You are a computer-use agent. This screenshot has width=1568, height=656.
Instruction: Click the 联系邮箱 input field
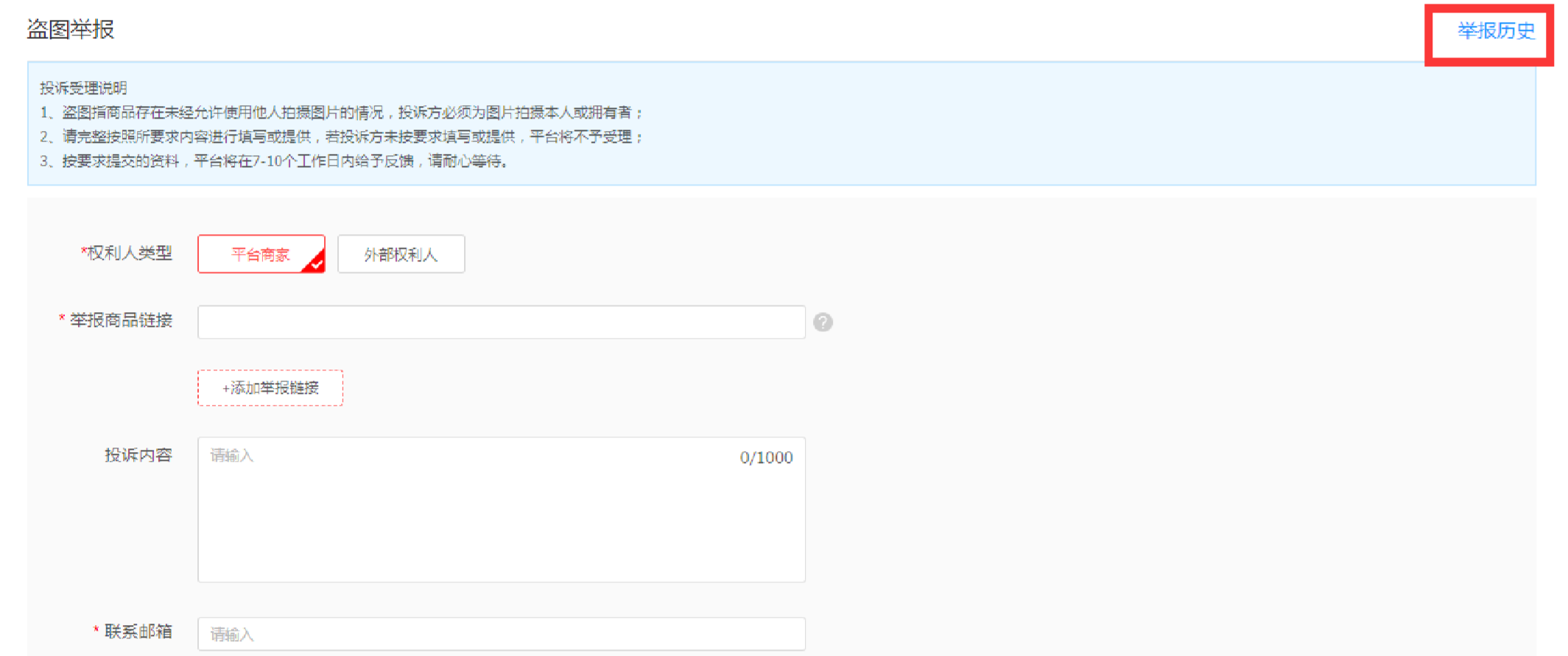(502, 634)
